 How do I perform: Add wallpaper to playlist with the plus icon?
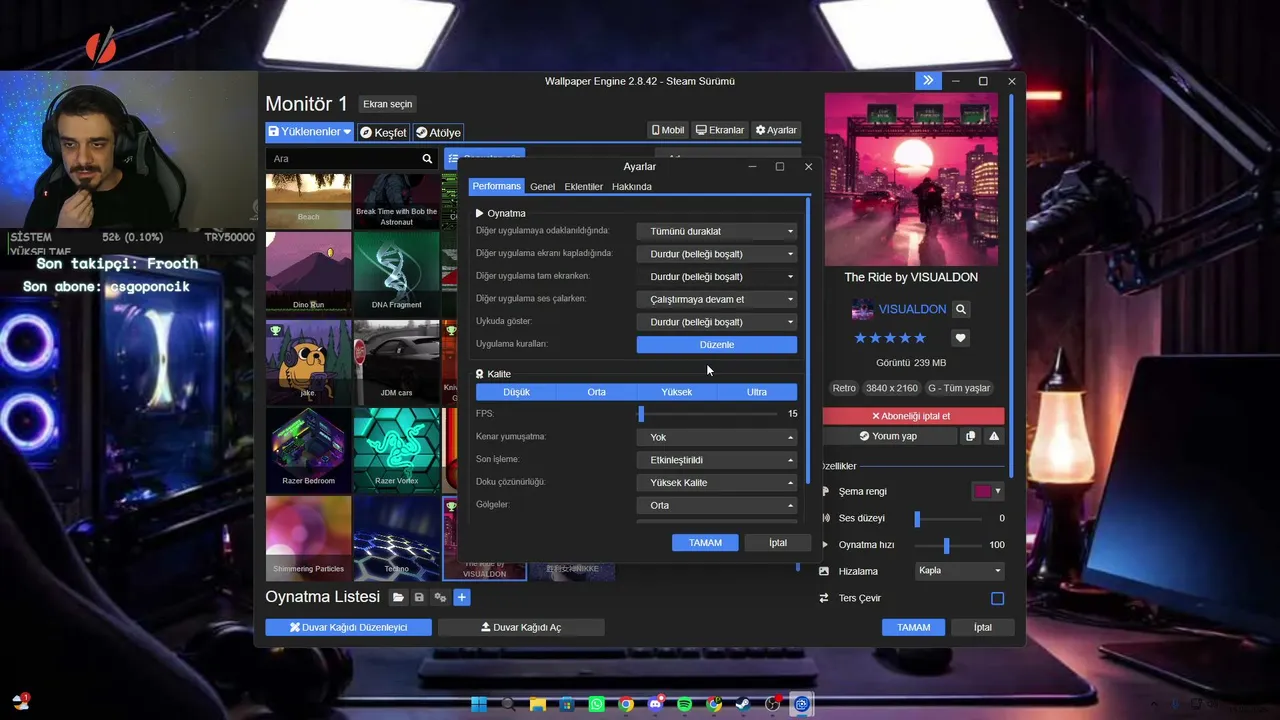461,597
